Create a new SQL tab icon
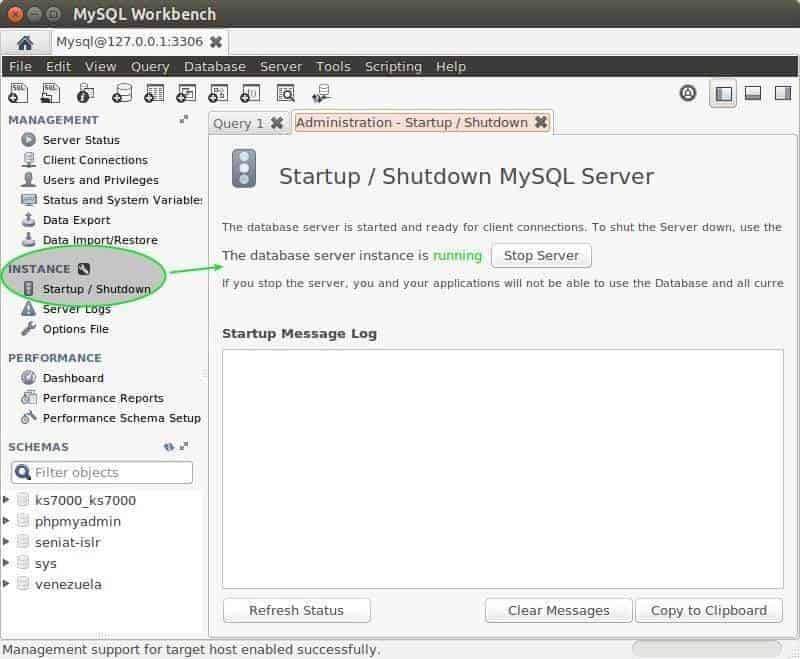The image size is (800, 659). click(x=18, y=93)
